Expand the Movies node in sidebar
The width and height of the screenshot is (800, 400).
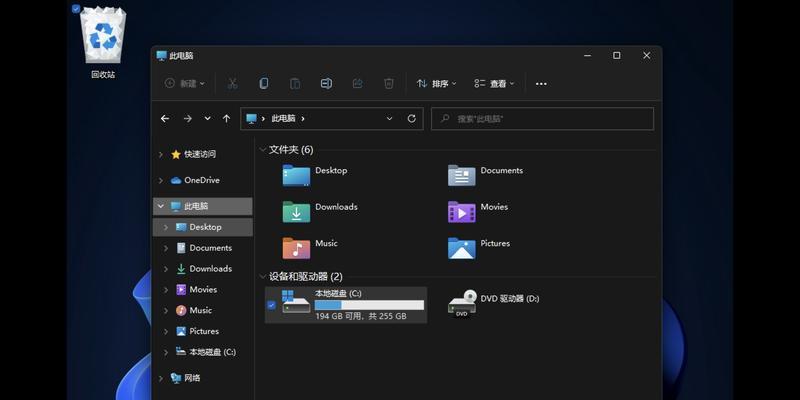[166, 290]
